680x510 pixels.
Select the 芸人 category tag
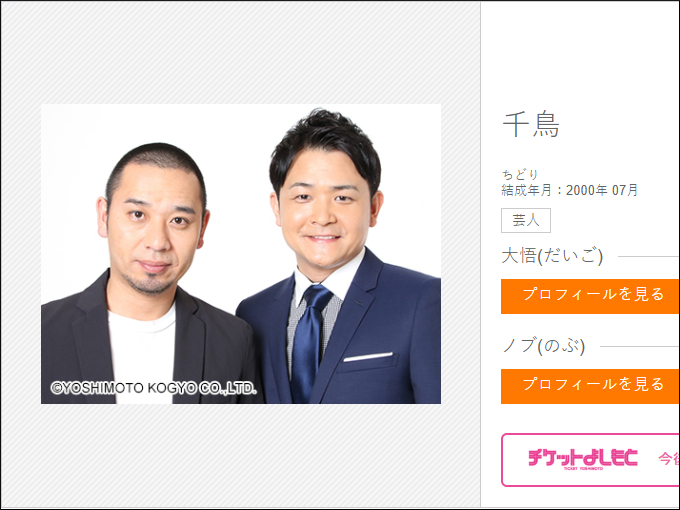(x=526, y=220)
